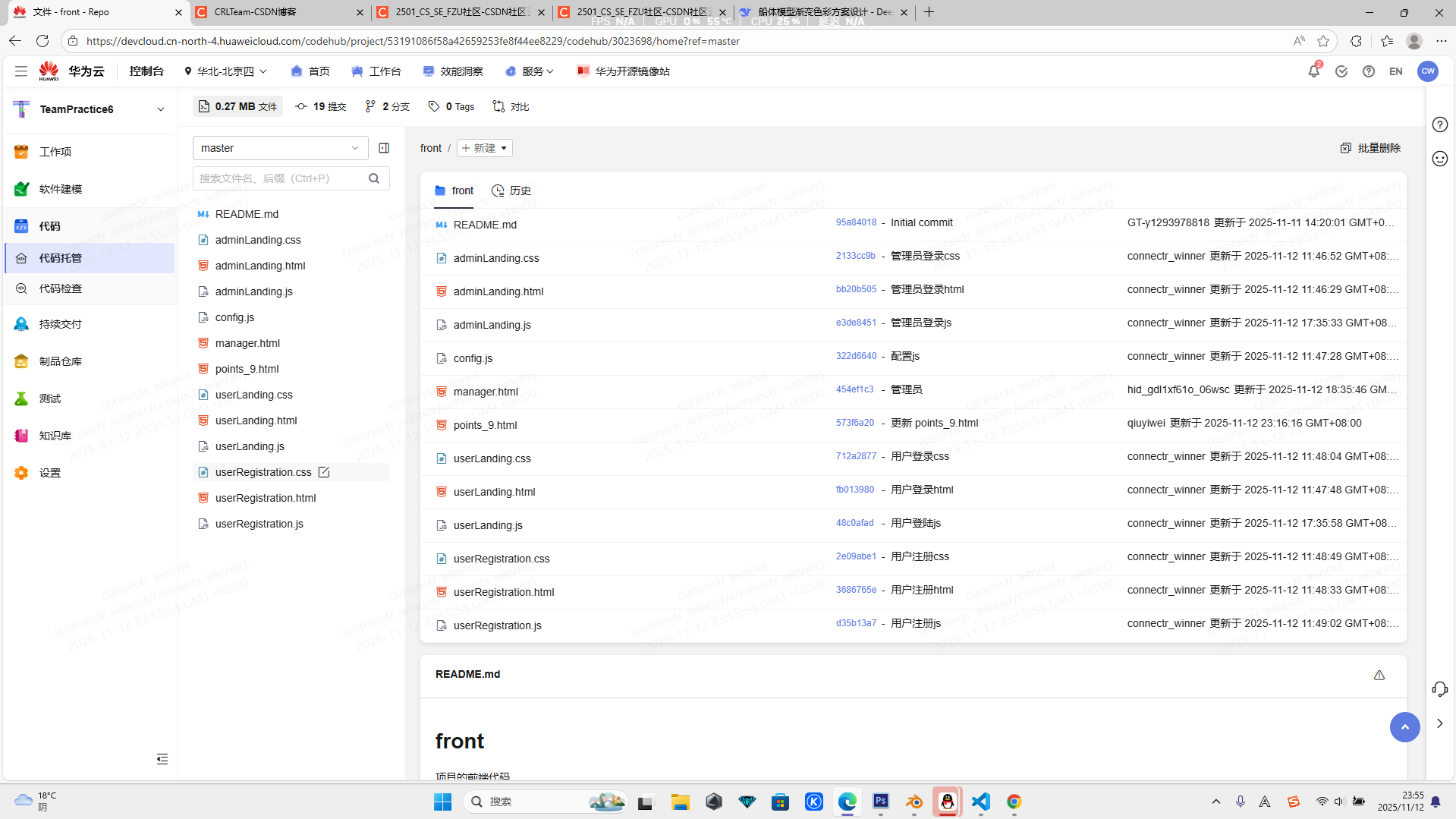Open the right-side help circle icon

tap(1439, 124)
